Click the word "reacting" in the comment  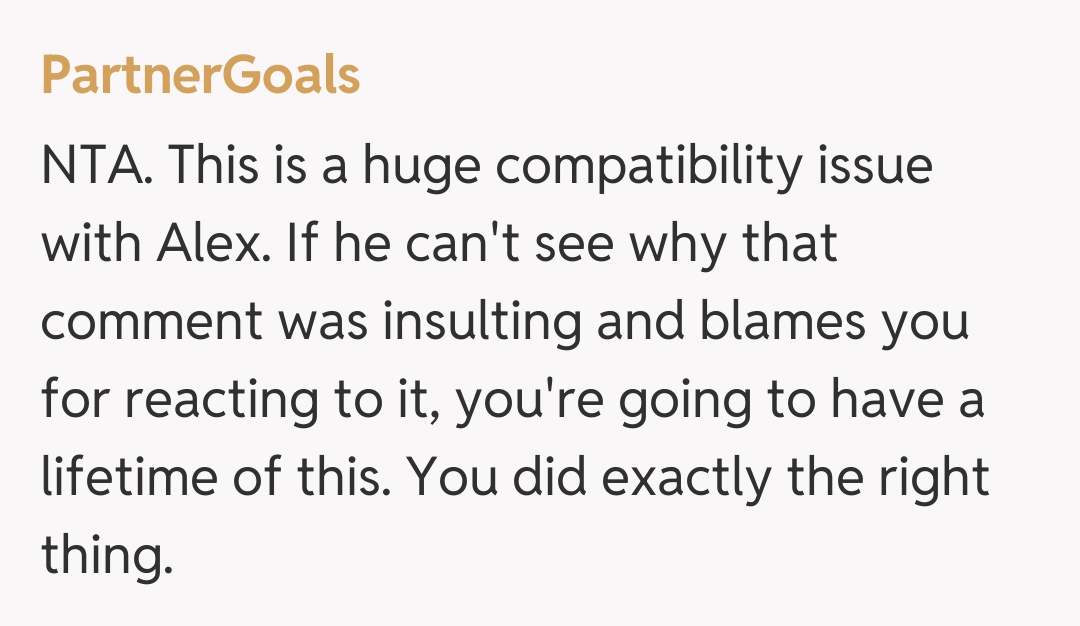tap(232, 401)
